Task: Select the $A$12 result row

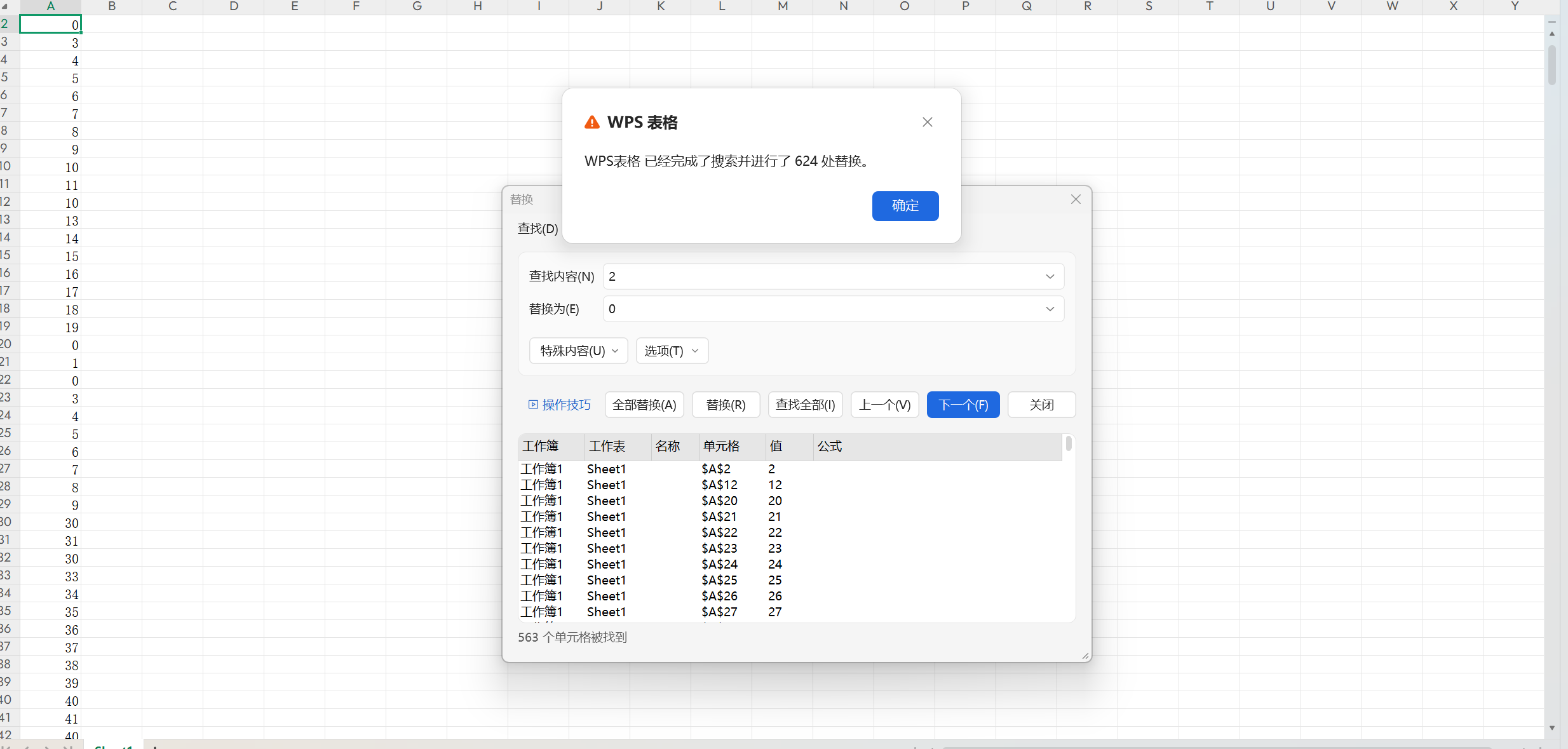Action: [790, 485]
